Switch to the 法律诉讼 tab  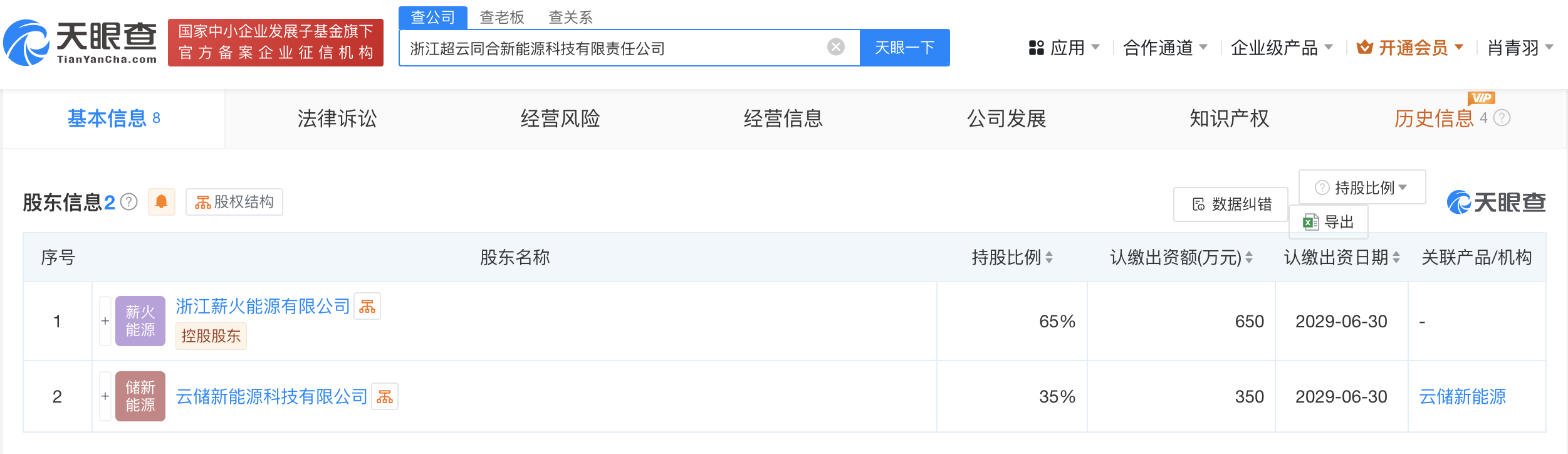click(337, 119)
